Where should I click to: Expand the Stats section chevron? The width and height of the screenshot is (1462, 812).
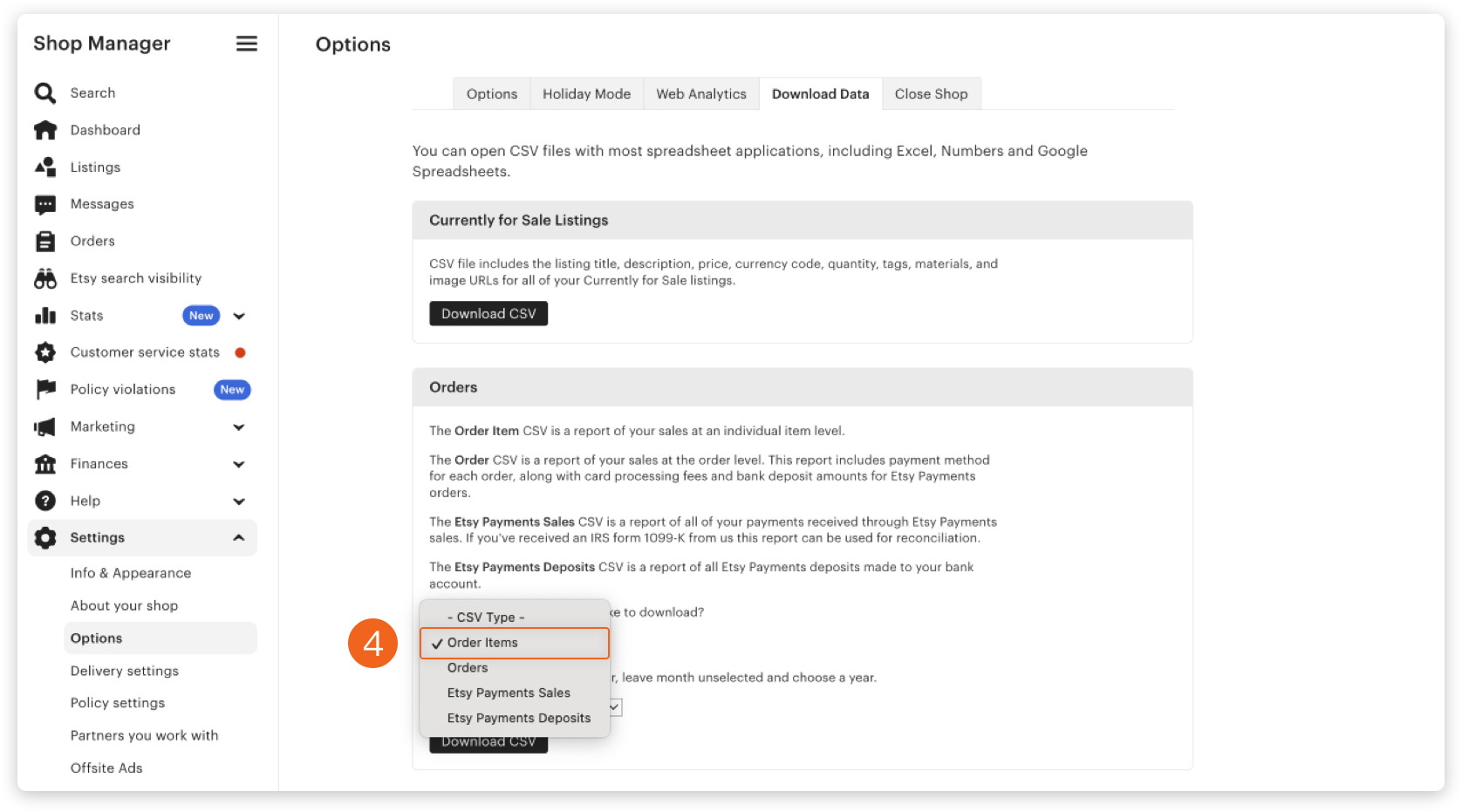tap(239, 316)
